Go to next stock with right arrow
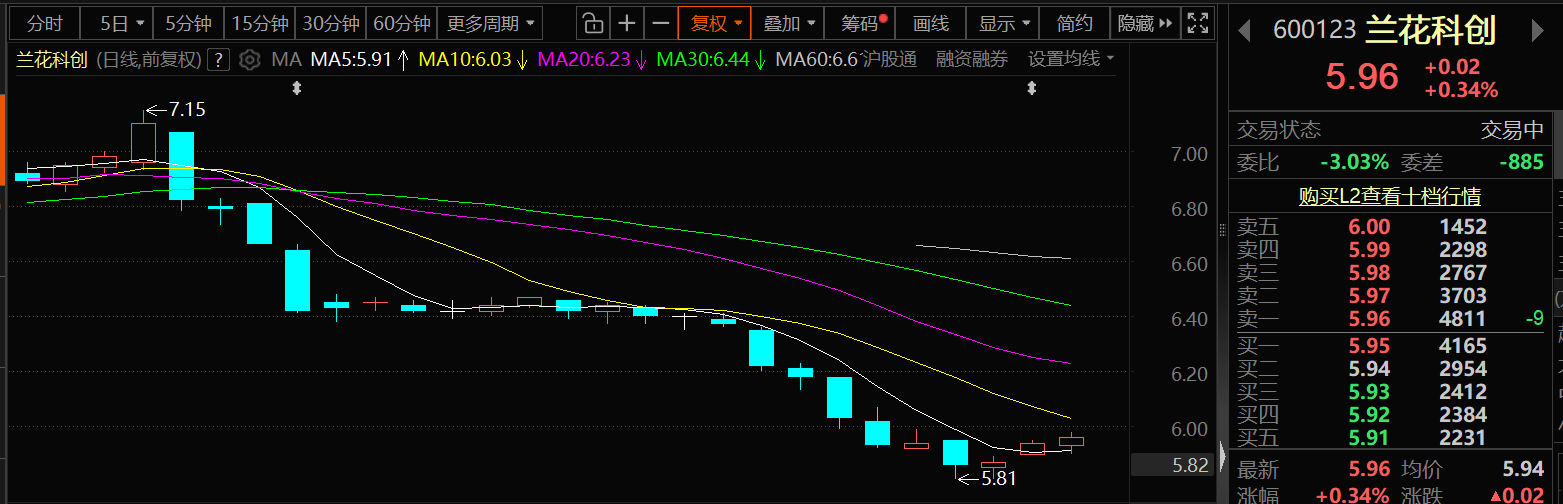The image size is (1563, 504). (x=1537, y=31)
